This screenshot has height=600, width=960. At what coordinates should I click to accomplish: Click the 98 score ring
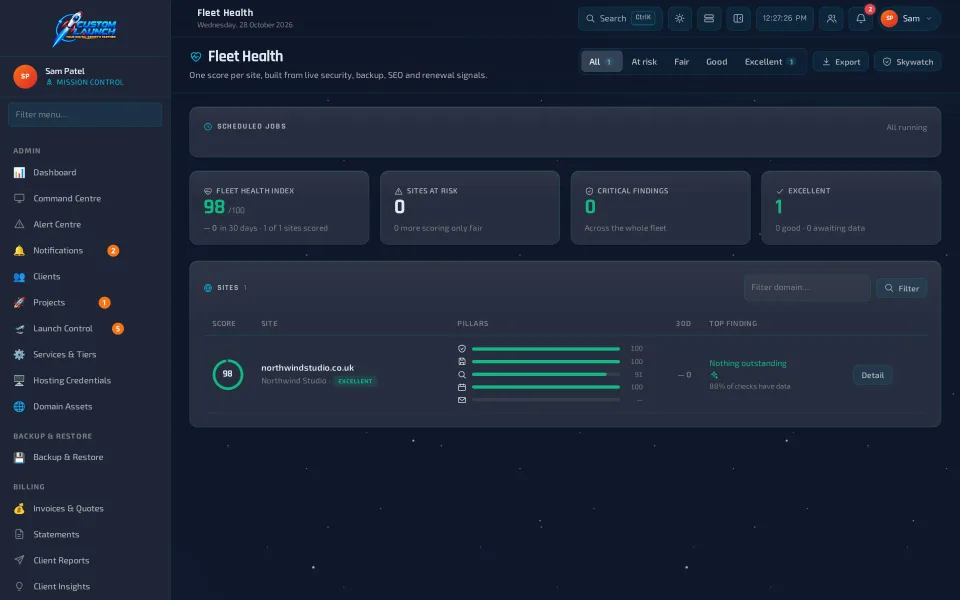[x=228, y=374]
